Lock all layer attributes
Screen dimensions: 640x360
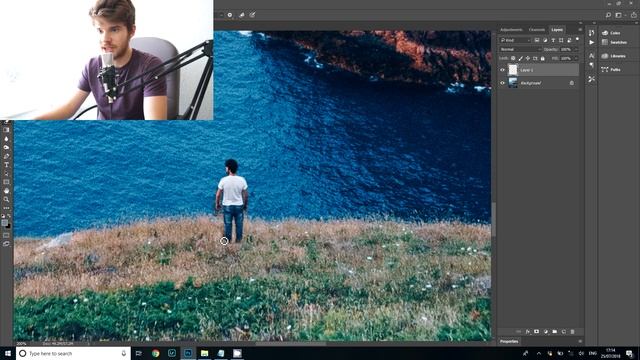(x=542, y=58)
